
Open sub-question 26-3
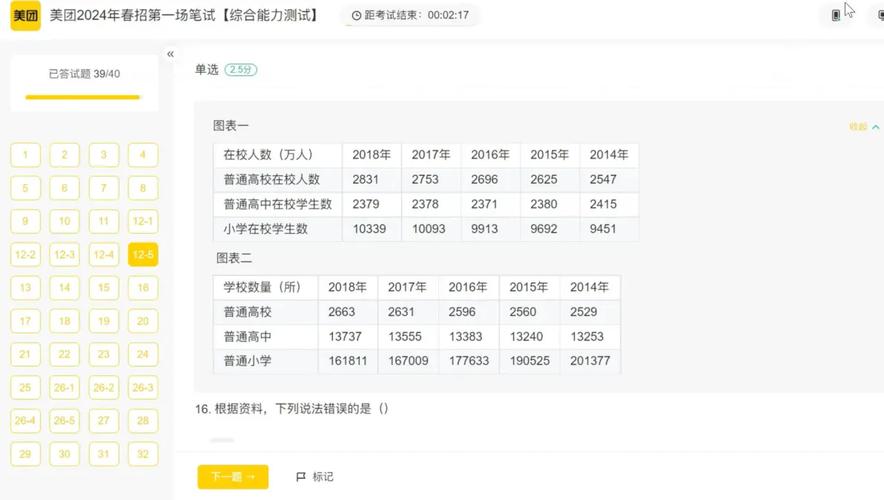click(x=143, y=388)
